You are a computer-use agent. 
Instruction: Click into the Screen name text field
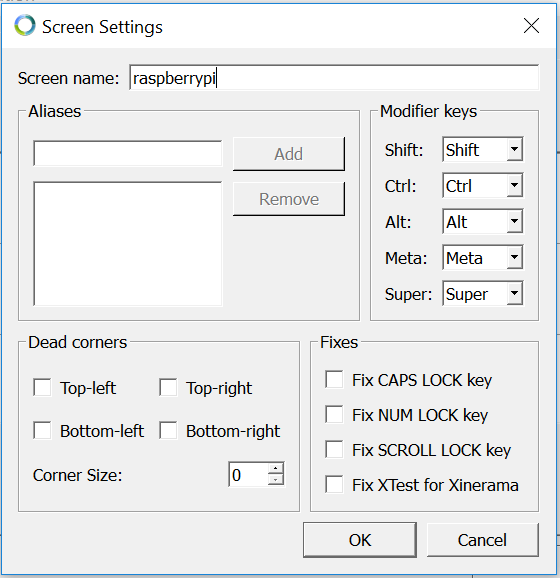334,78
